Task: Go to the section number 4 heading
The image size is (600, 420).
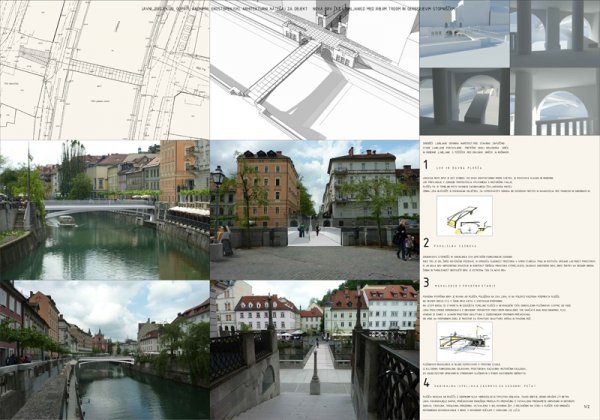Action: pos(427,382)
